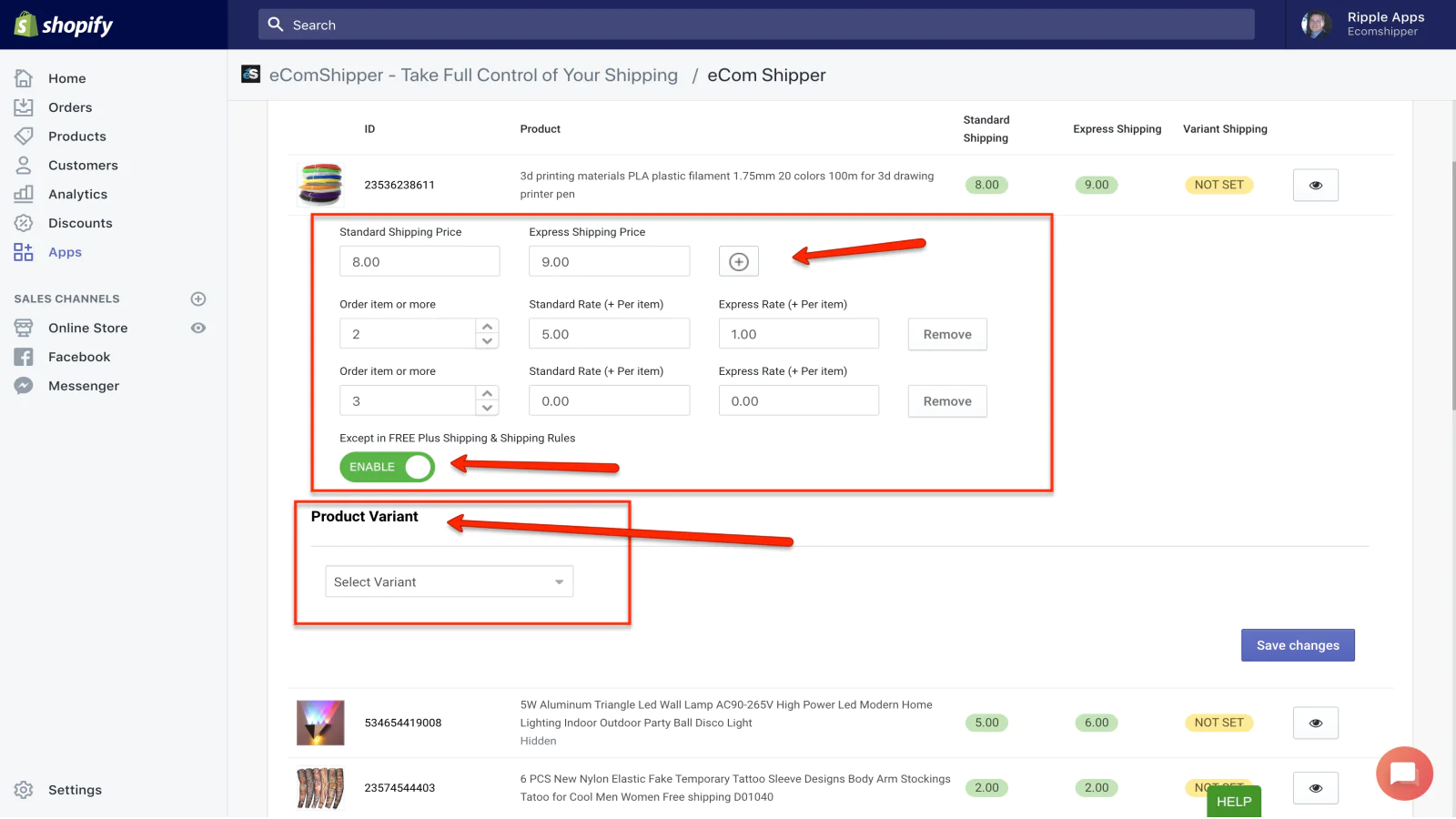Decrease first order item count stepper
Screen dimensions: 1456x819
click(x=488, y=341)
